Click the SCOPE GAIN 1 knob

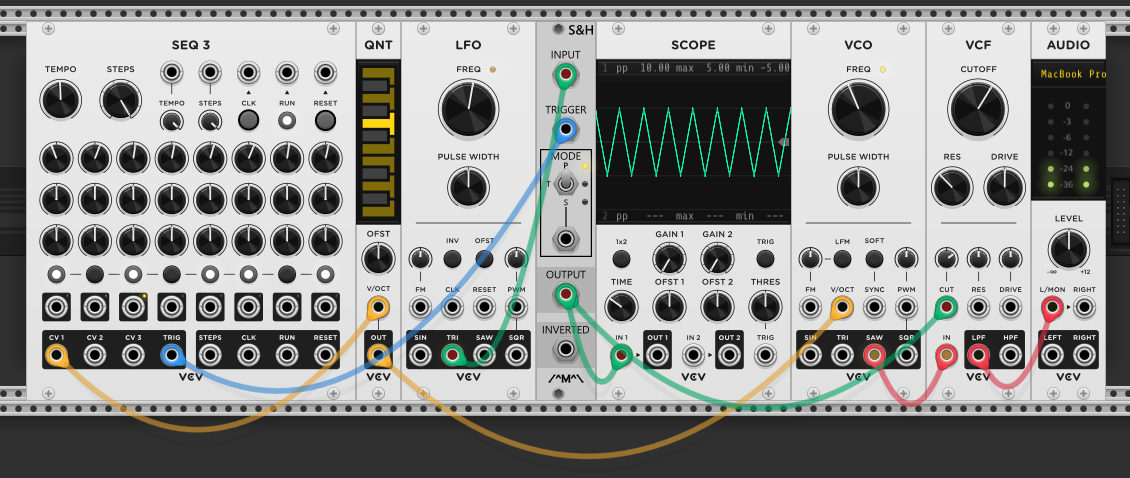pos(669,259)
